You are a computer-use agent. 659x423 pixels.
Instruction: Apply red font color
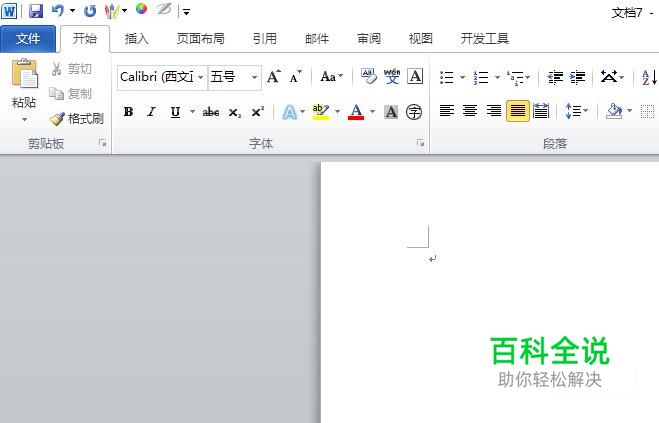pos(356,112)
